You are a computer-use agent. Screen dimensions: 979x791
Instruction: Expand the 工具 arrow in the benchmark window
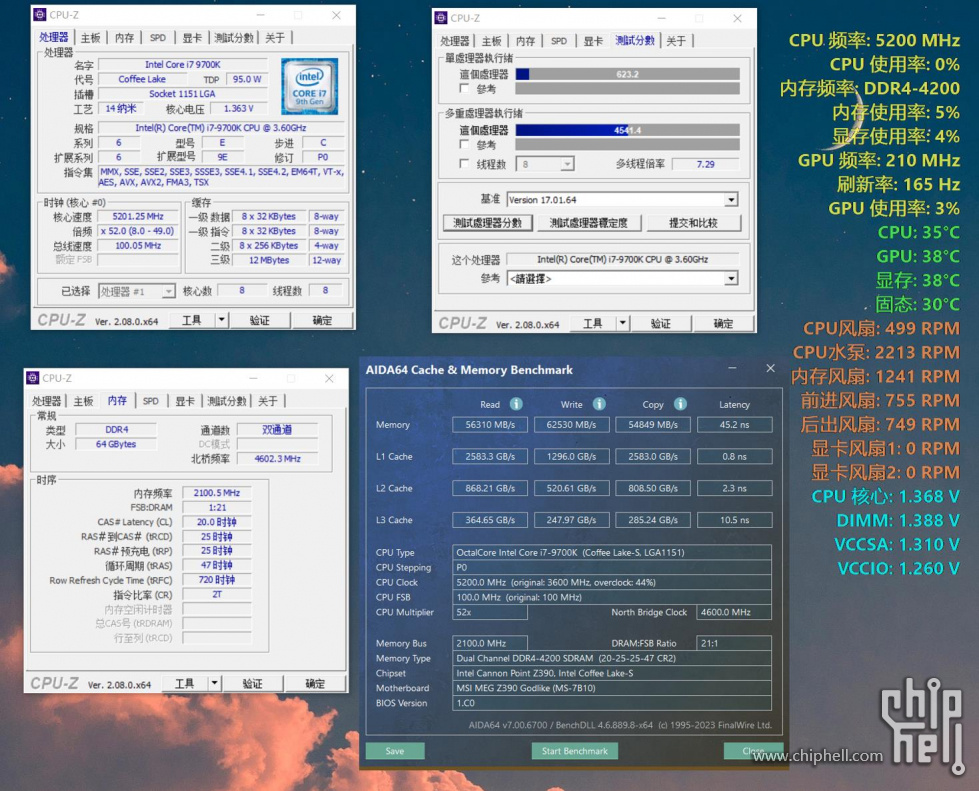point(622,323)
